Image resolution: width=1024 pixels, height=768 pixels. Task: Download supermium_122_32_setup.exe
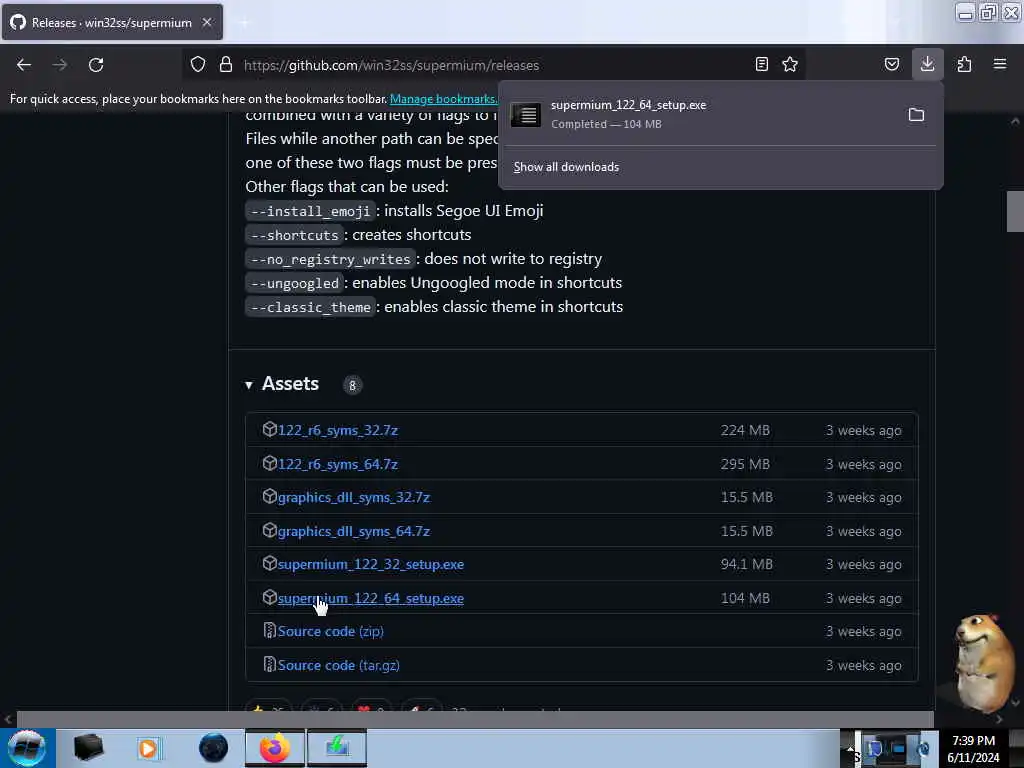coord(371,564)
